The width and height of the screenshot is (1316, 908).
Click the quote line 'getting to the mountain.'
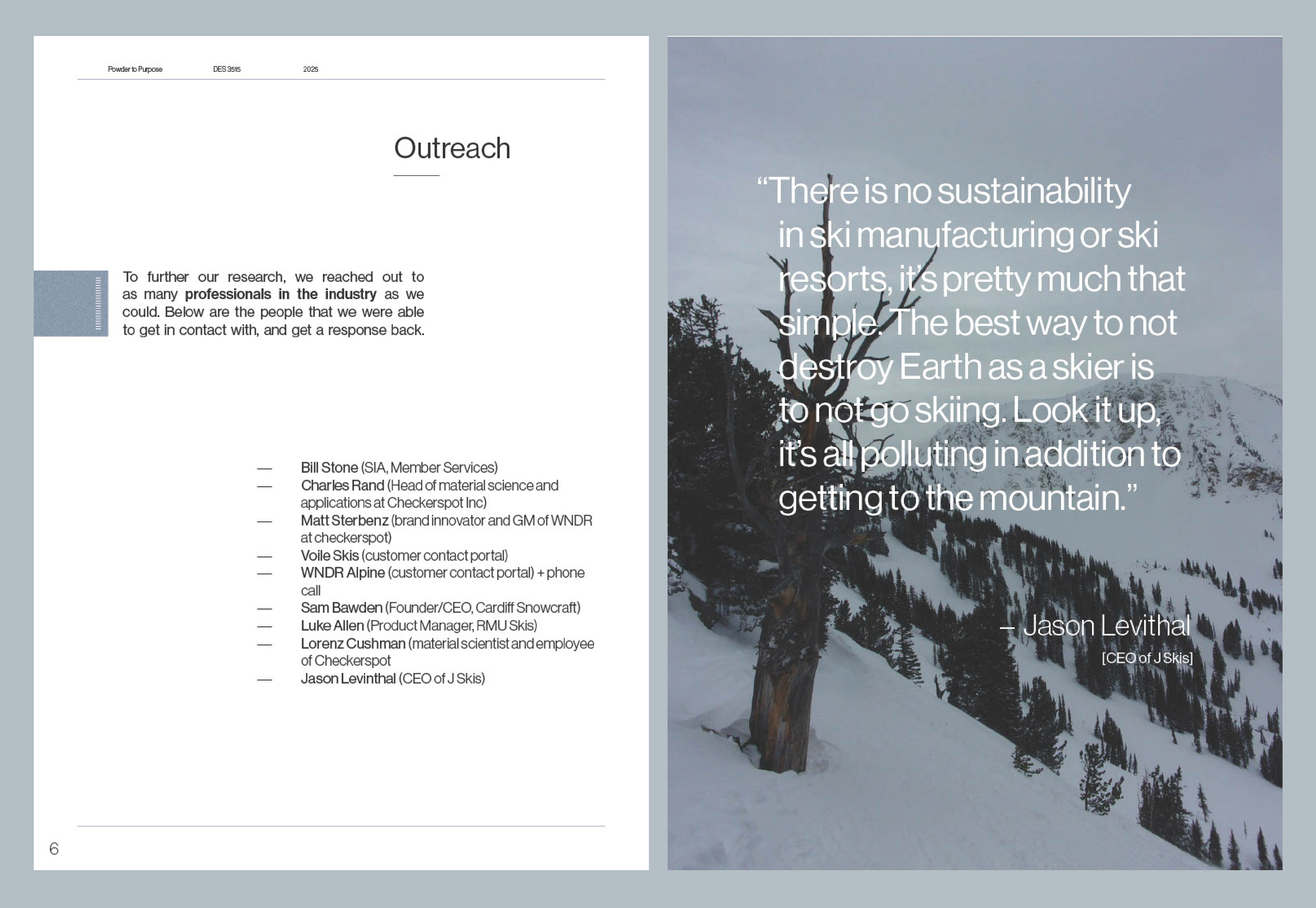[958, 499]
